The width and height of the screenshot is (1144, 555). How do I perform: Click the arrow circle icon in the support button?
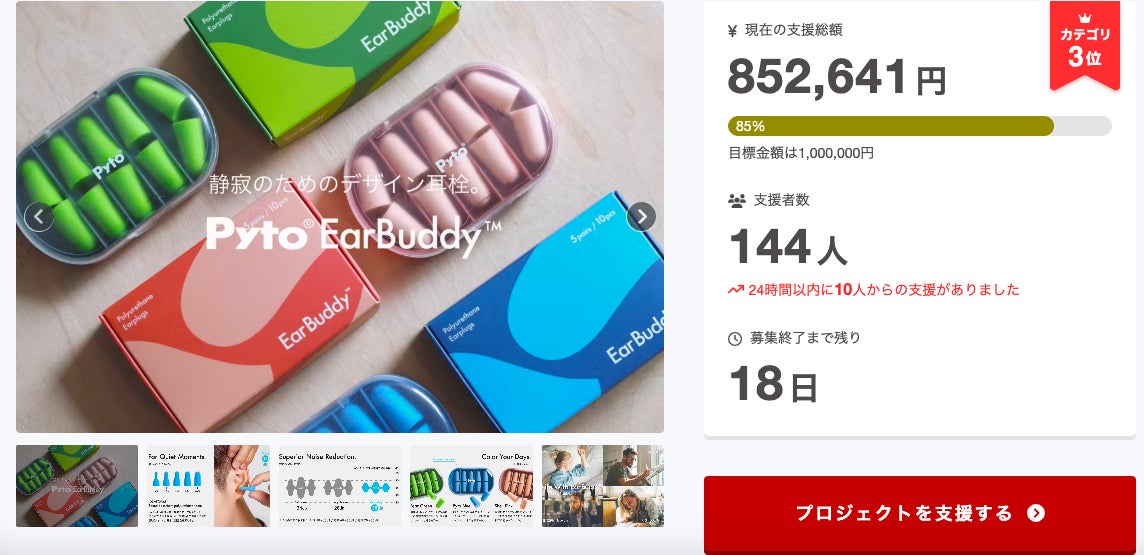1035,513
